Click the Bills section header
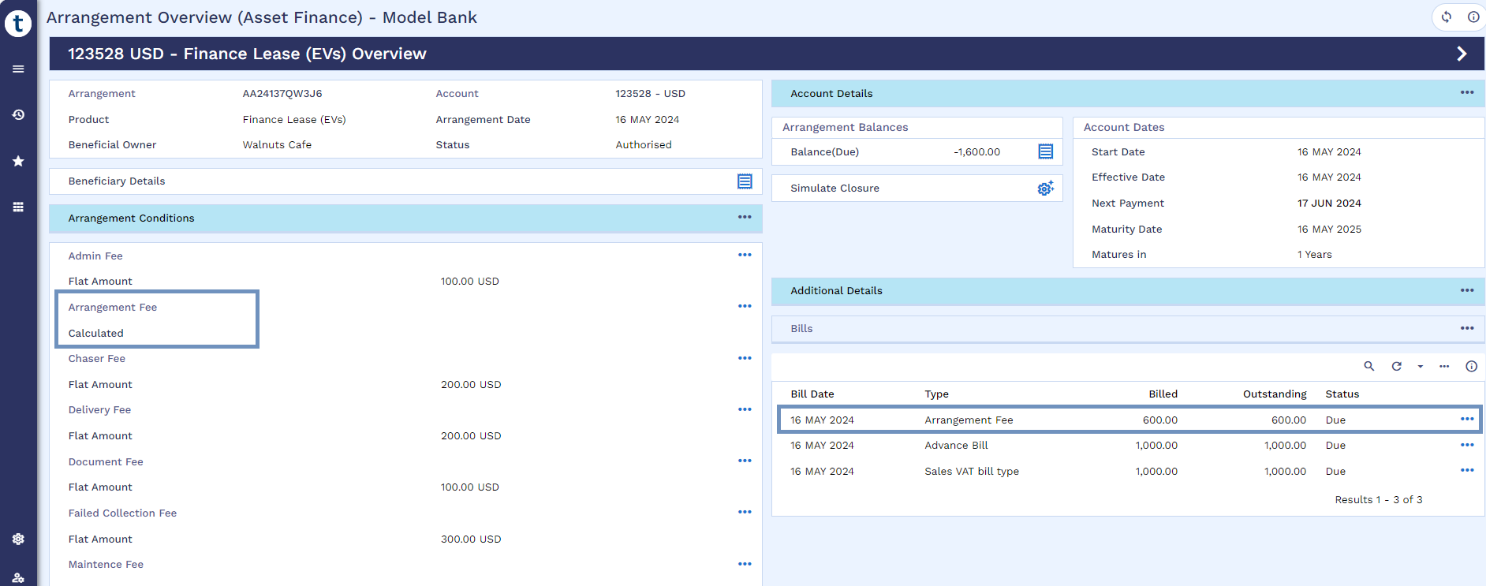 tap(1128, 328)
